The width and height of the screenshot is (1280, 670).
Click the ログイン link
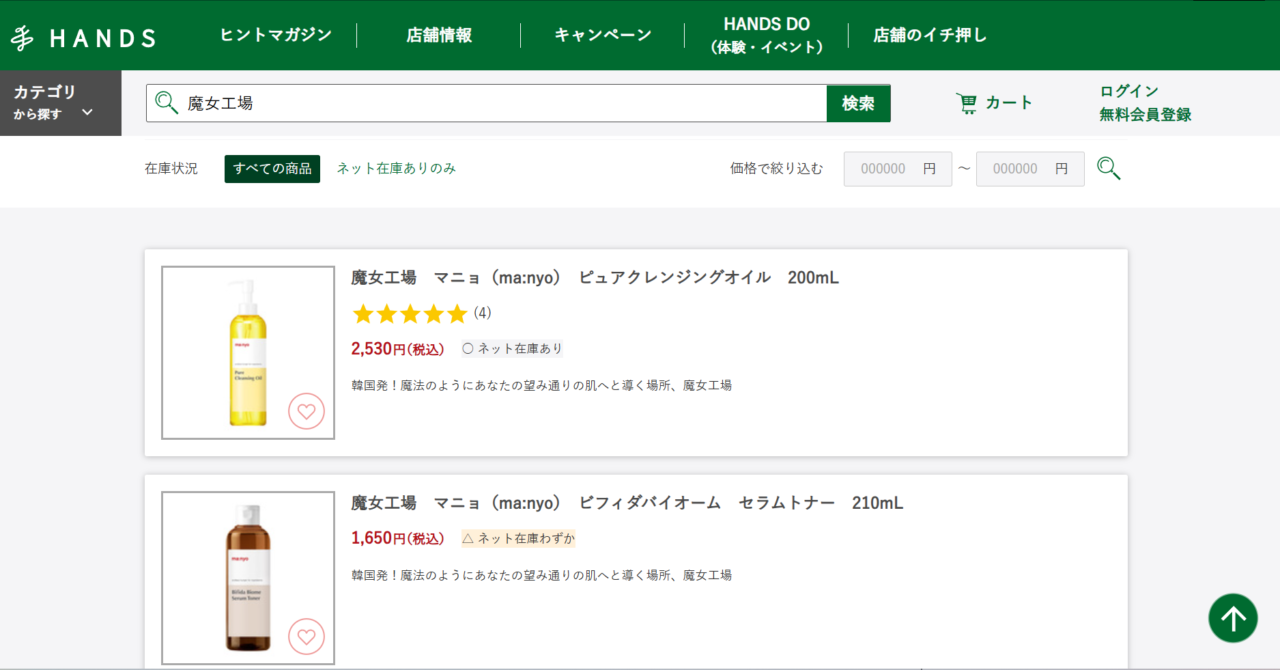(1129, 91)
